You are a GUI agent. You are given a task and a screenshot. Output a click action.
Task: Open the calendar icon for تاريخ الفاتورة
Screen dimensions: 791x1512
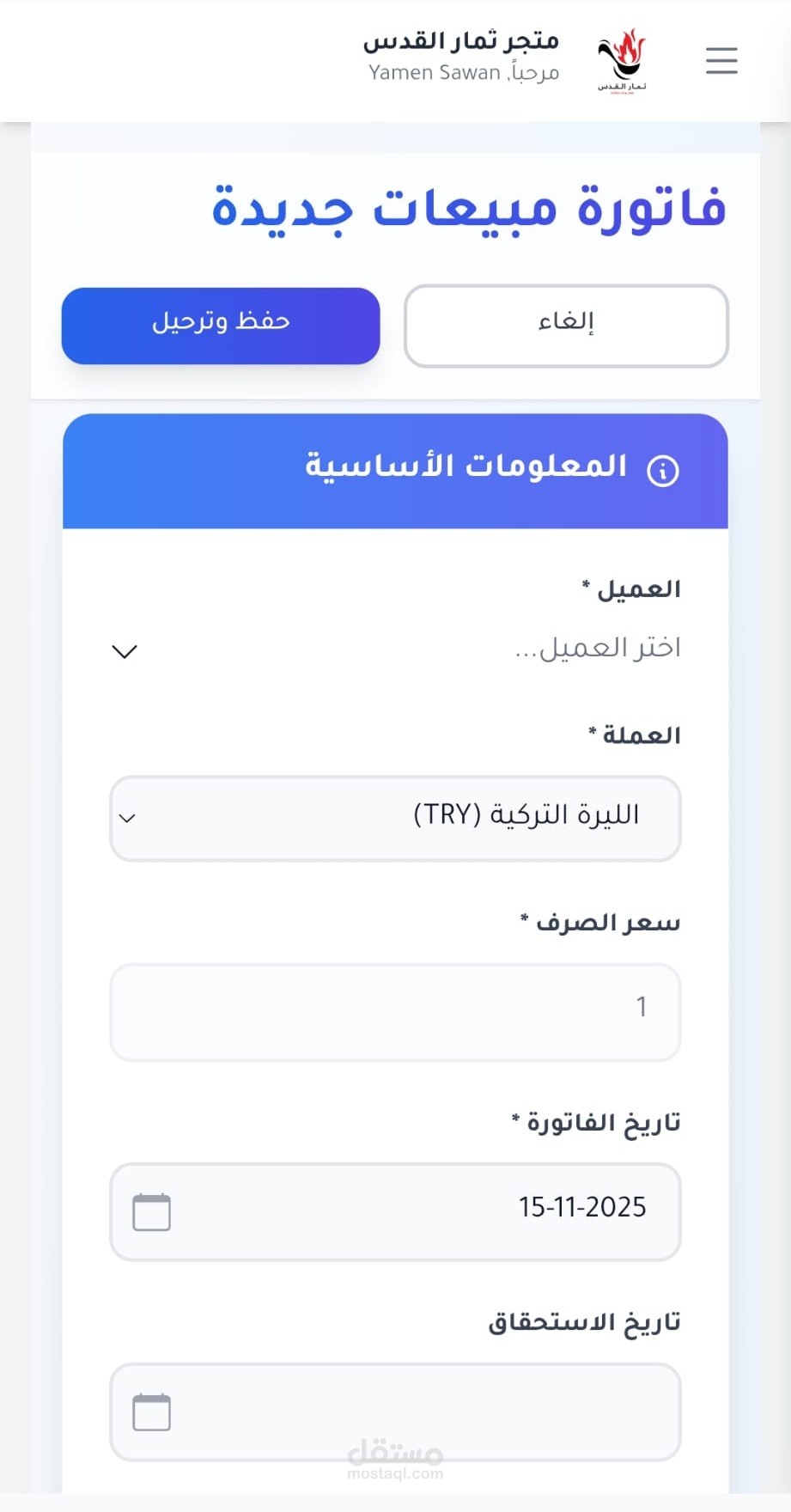152,1212
